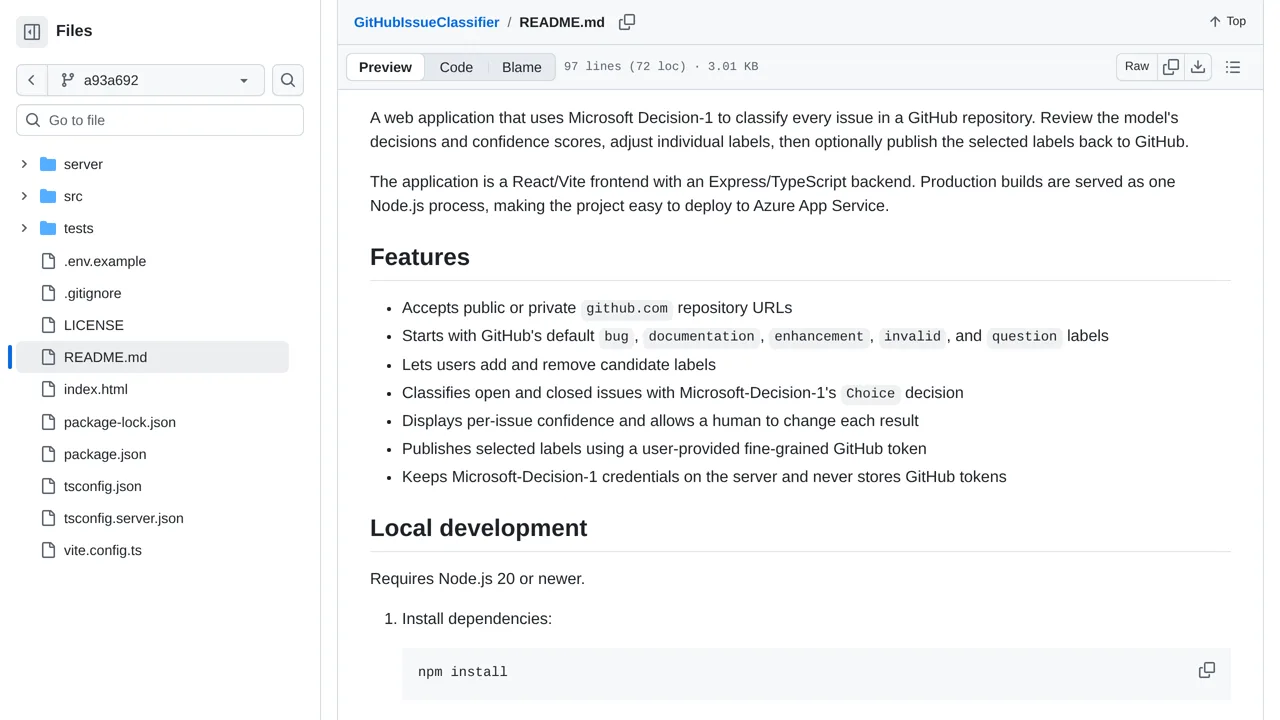Click the Files panel heading
The height and width of the screenshot is (720, 1280).
74,31
